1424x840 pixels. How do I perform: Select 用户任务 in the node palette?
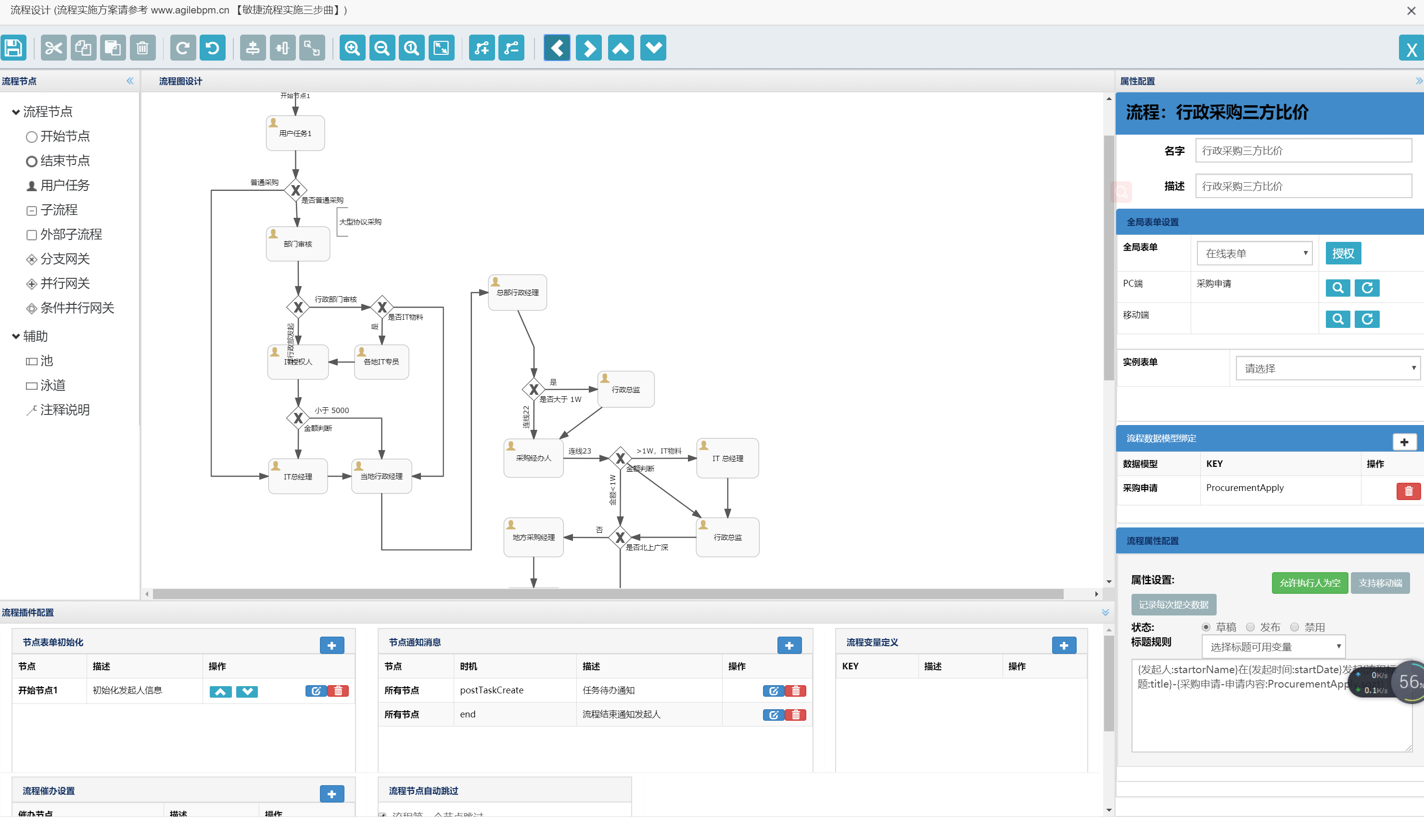(x=58, y=186)
